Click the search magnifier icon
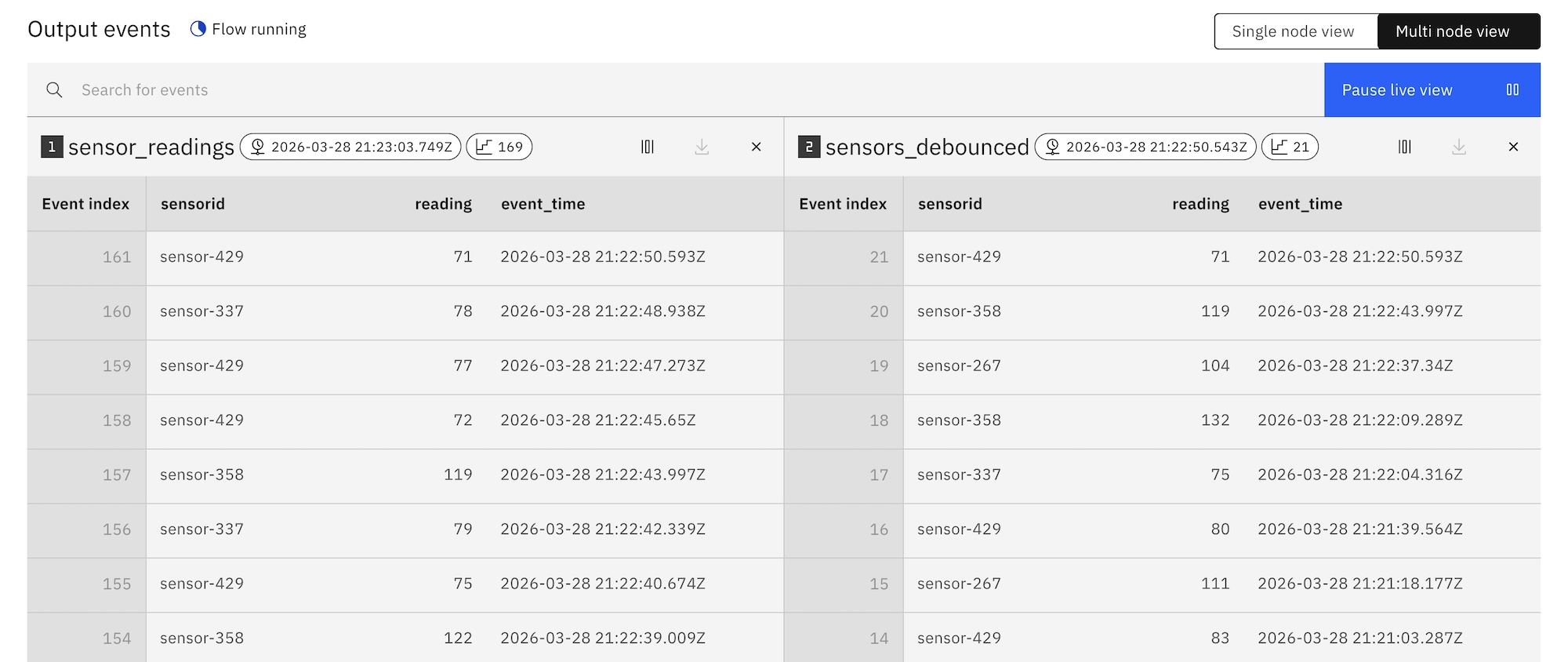 point(54,90)
